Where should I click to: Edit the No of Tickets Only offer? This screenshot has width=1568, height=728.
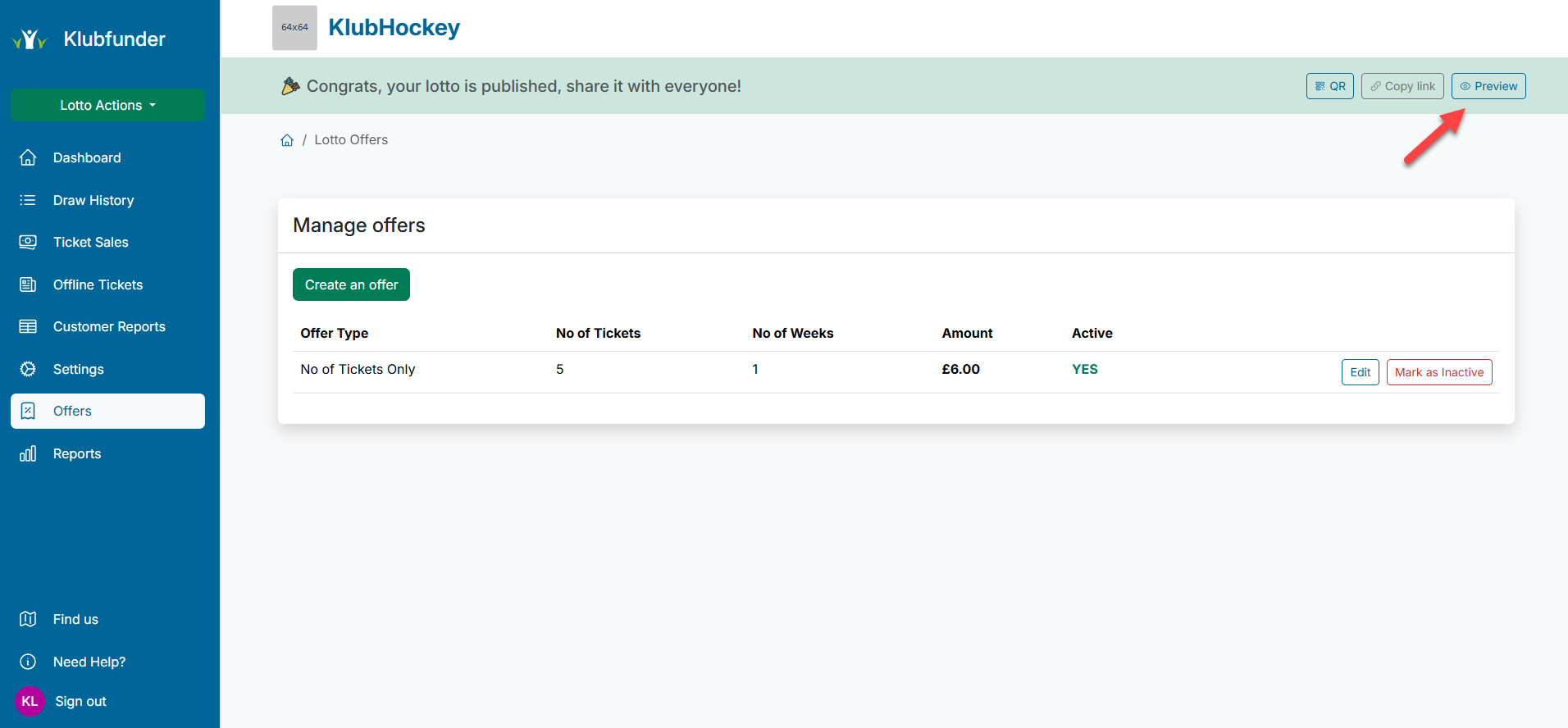[1360, 372]
